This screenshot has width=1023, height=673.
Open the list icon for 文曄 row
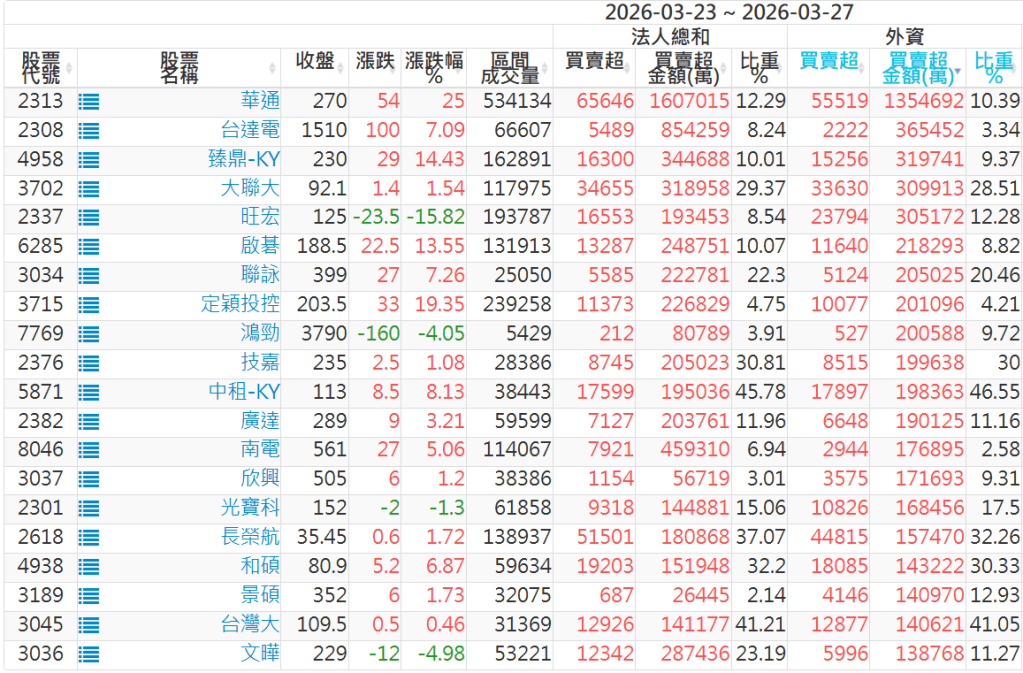(x=89, y=654)
